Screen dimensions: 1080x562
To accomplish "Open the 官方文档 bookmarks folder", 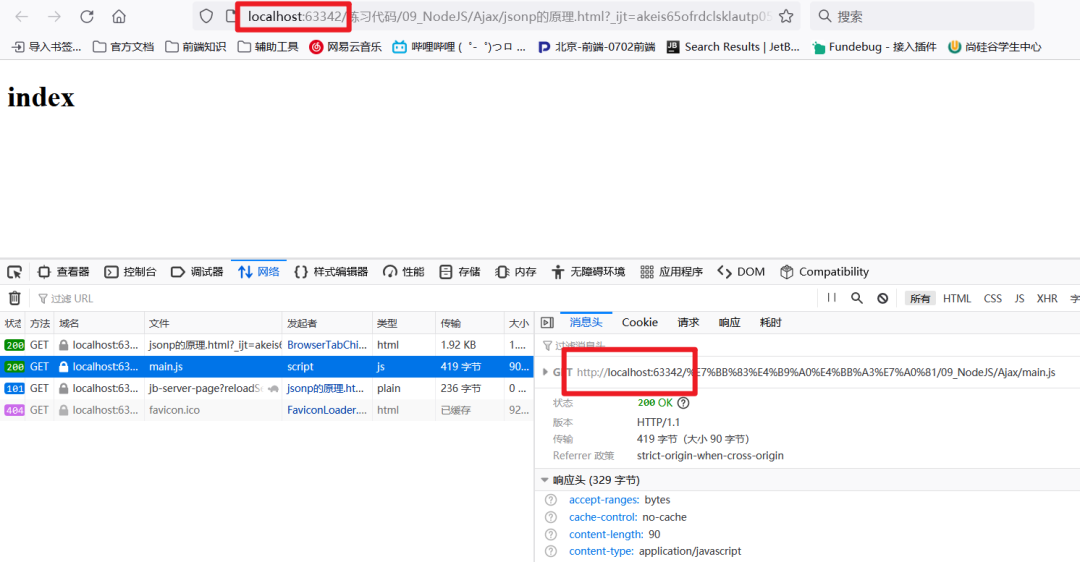I will click(123, 47).
